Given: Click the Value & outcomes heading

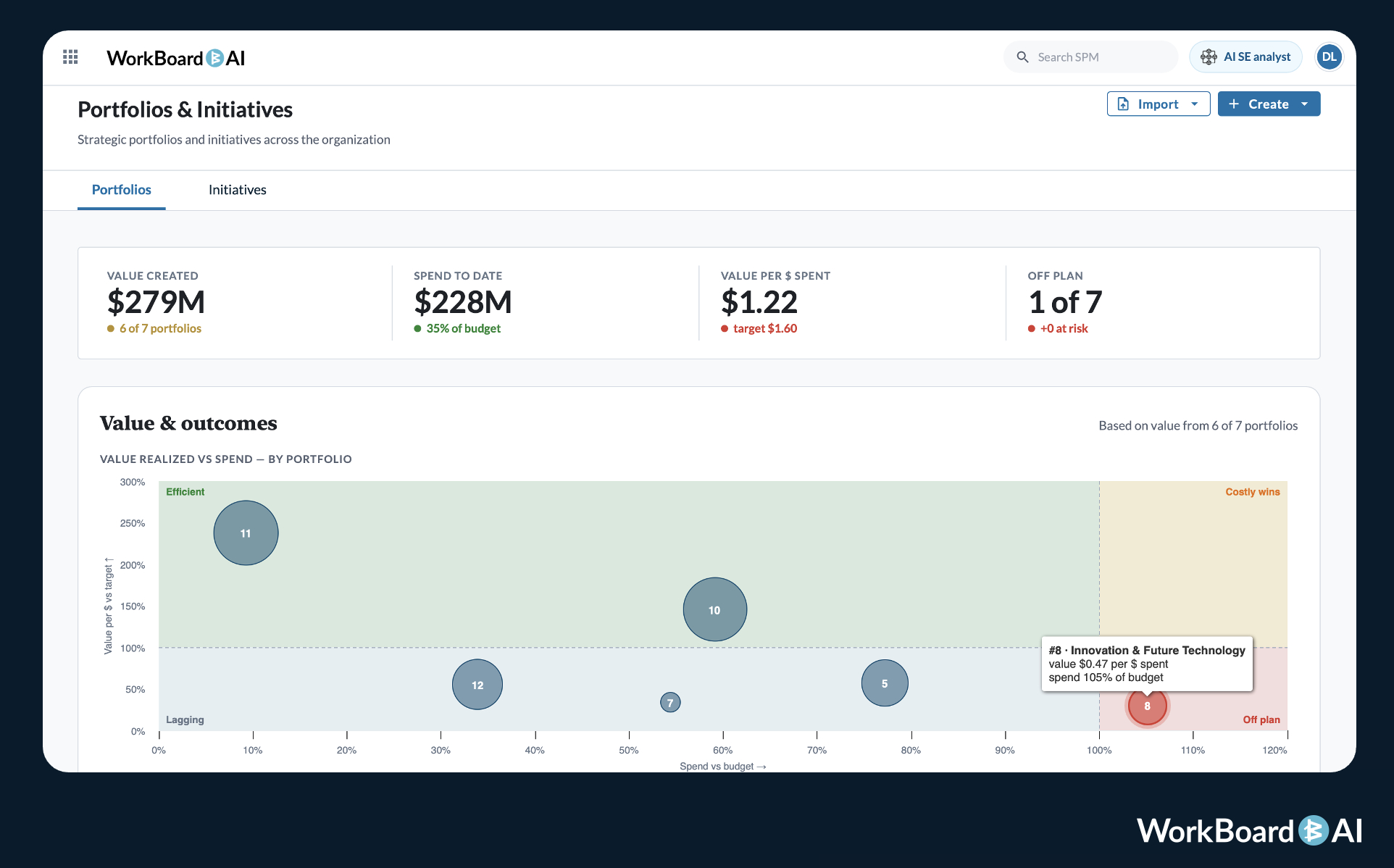Looking at the screenshot, I should pyautogui.click(x=188, y=423).
